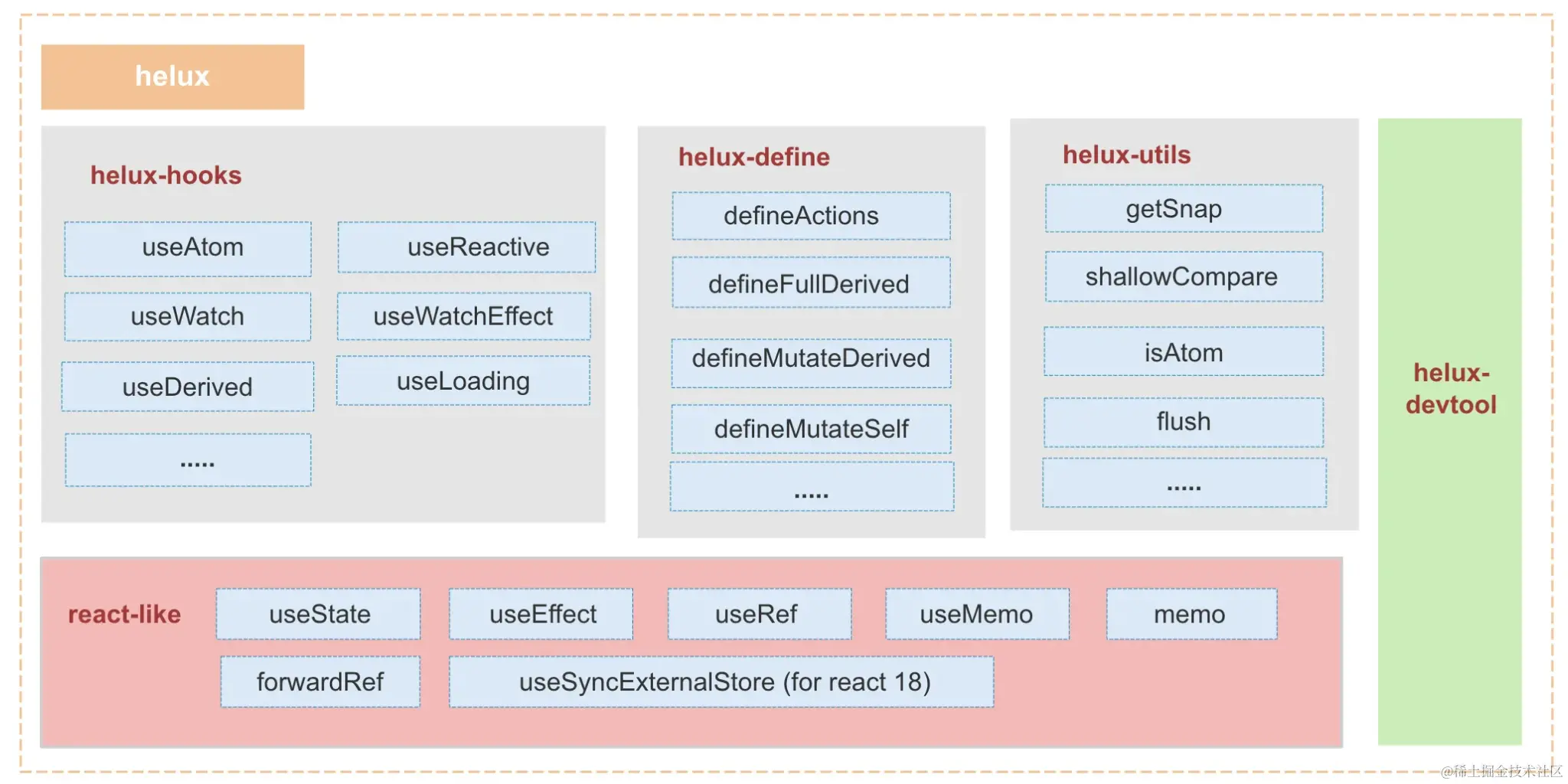Select the useMemo box
This screenshot has height=784, width=1568.
pyautogui.click(x=978, y=614)
